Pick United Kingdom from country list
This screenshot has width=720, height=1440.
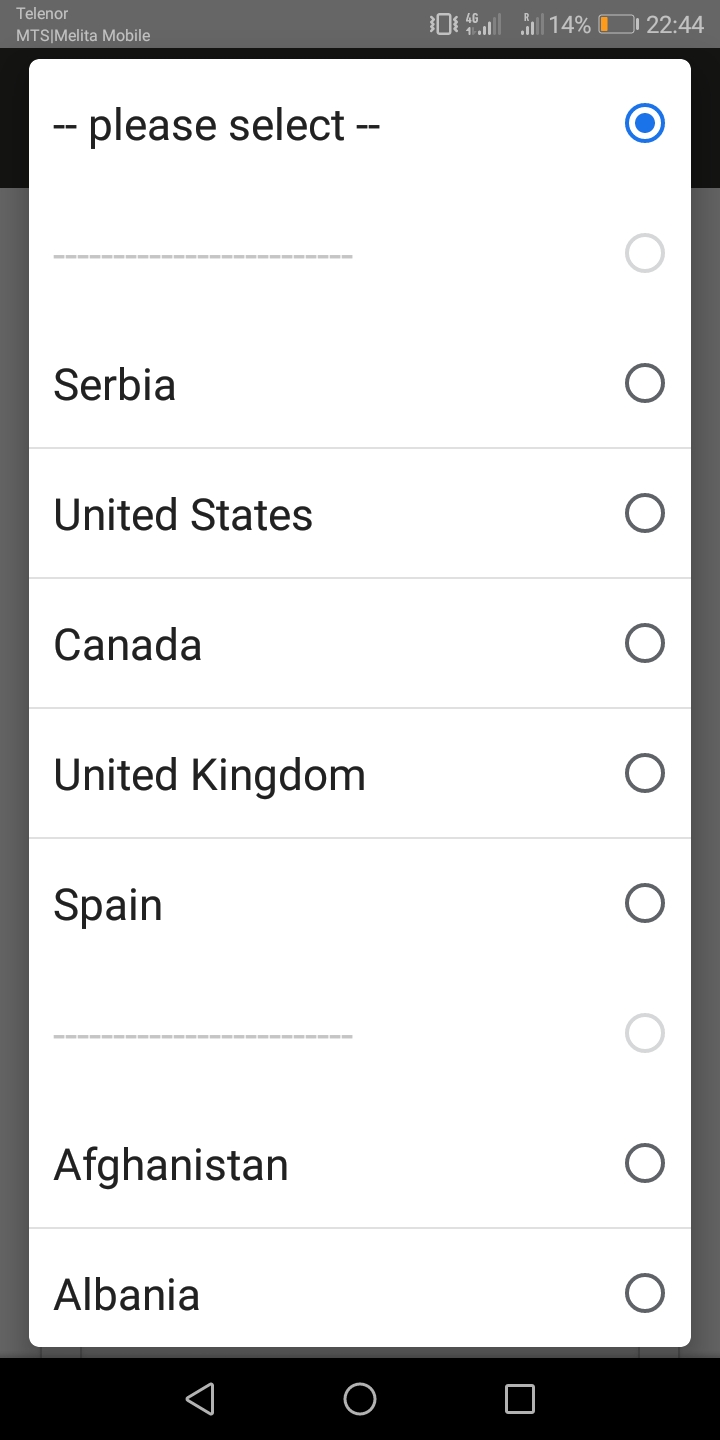(x=360, y=773)
